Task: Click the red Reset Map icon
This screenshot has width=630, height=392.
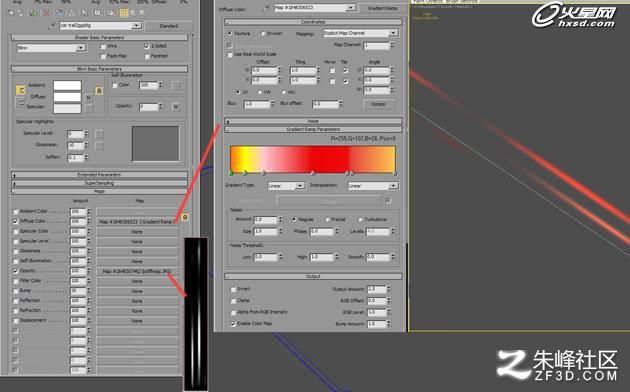Action: coord(46,13)
